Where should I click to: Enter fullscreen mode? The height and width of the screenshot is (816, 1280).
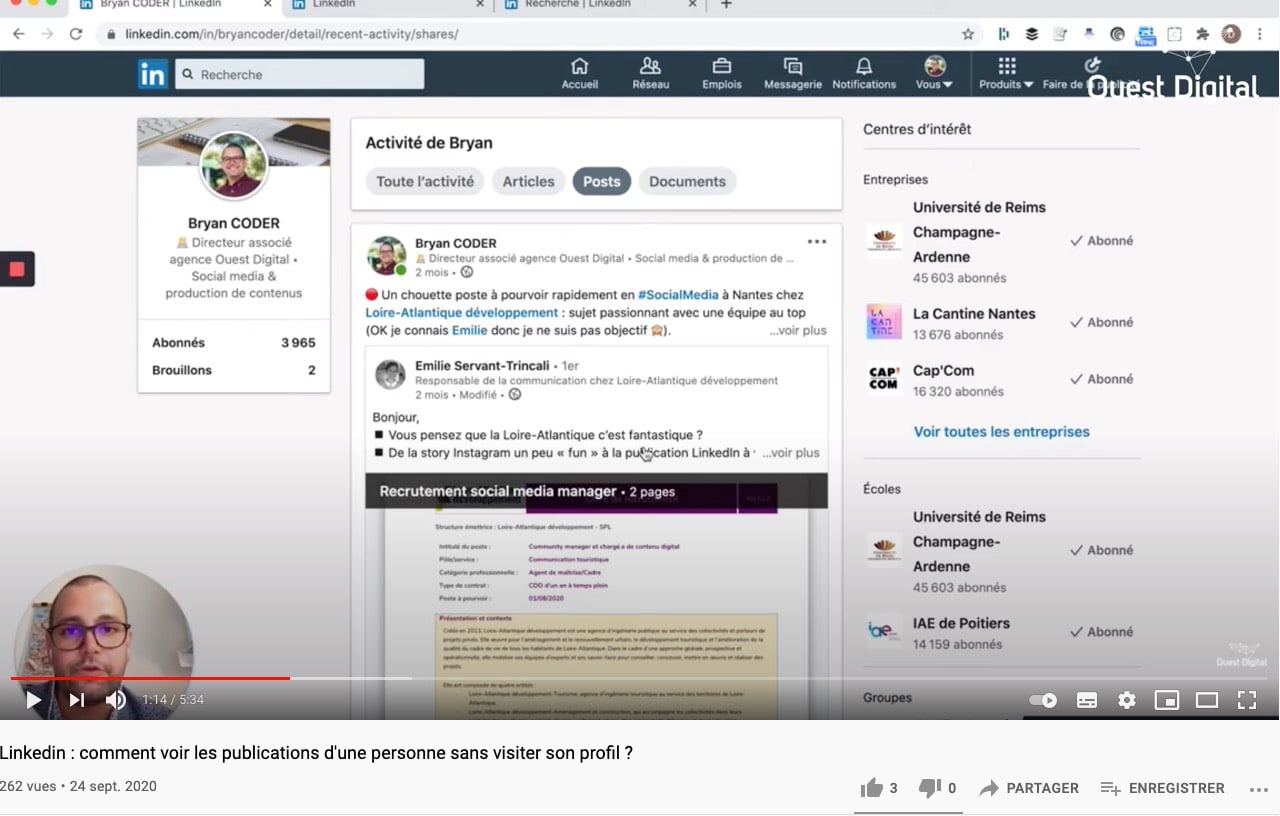click(1247, 700)
